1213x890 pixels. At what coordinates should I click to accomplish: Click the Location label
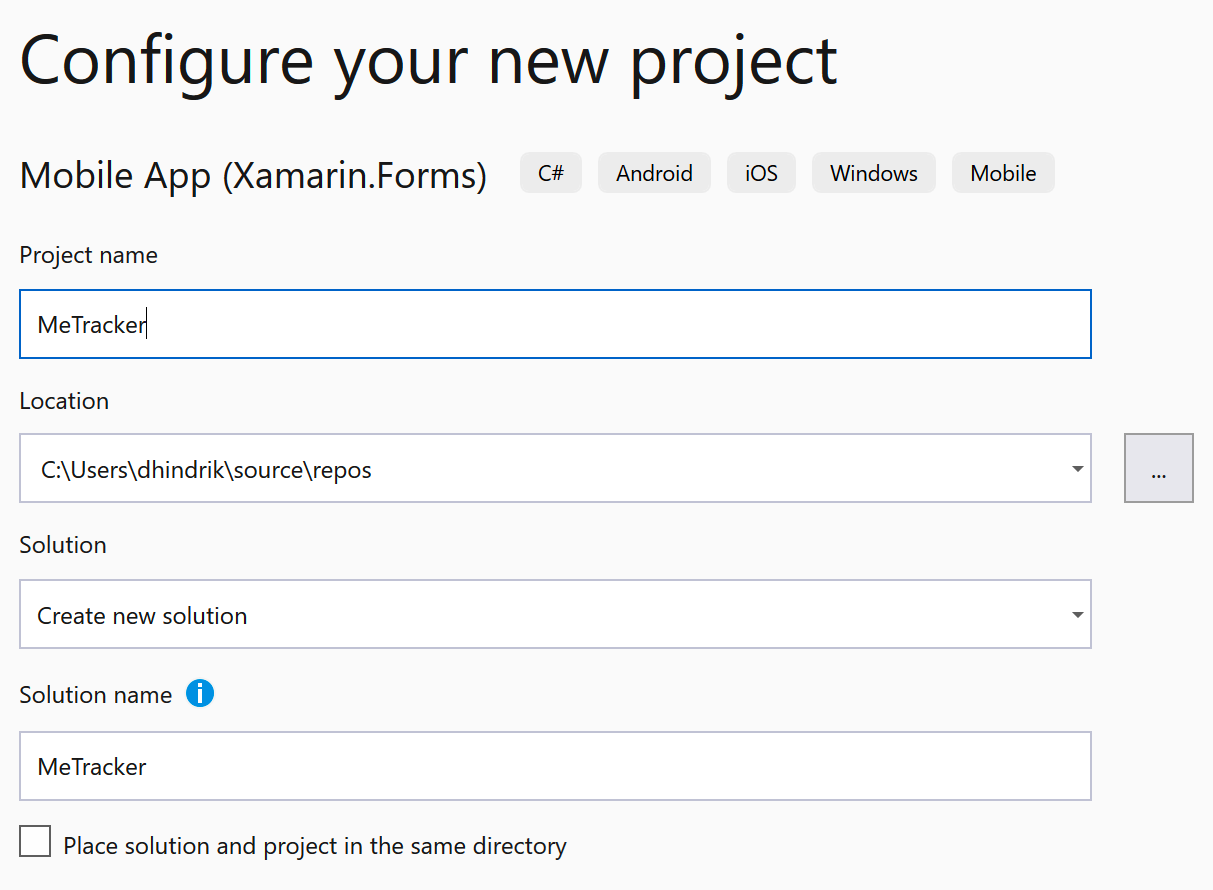pos(64,400)
